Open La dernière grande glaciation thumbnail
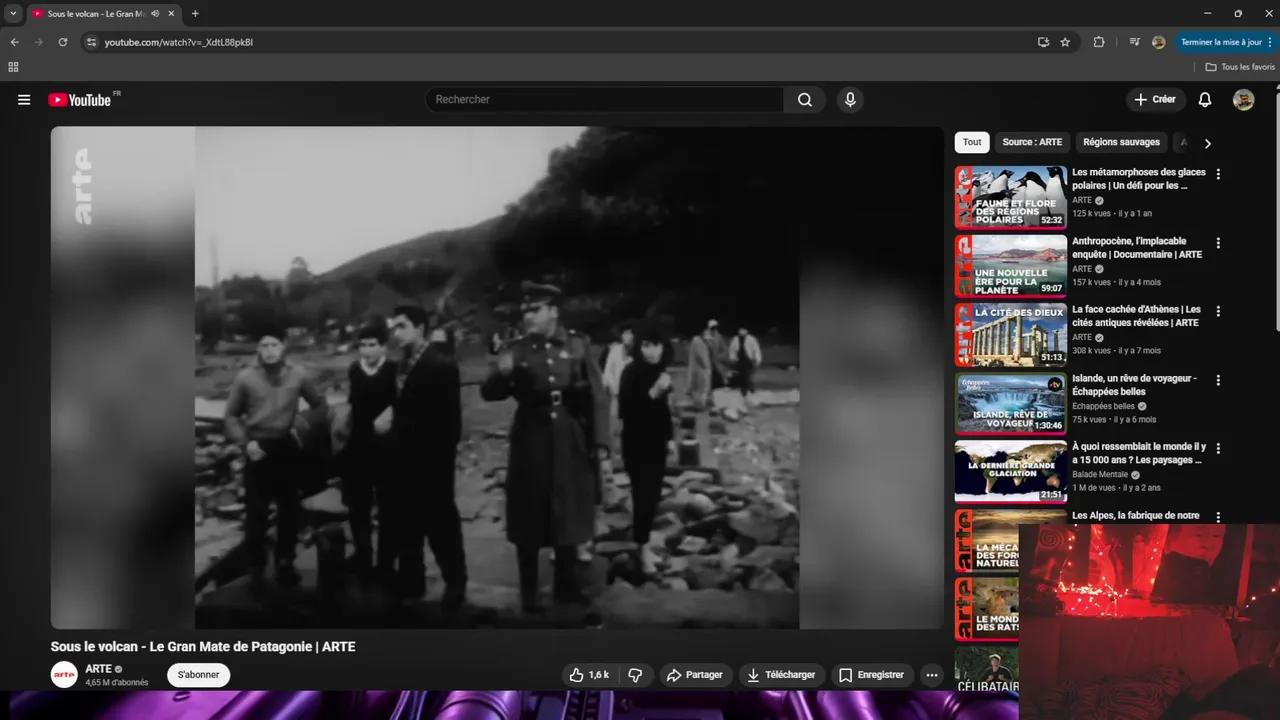 coord(1011,472)
